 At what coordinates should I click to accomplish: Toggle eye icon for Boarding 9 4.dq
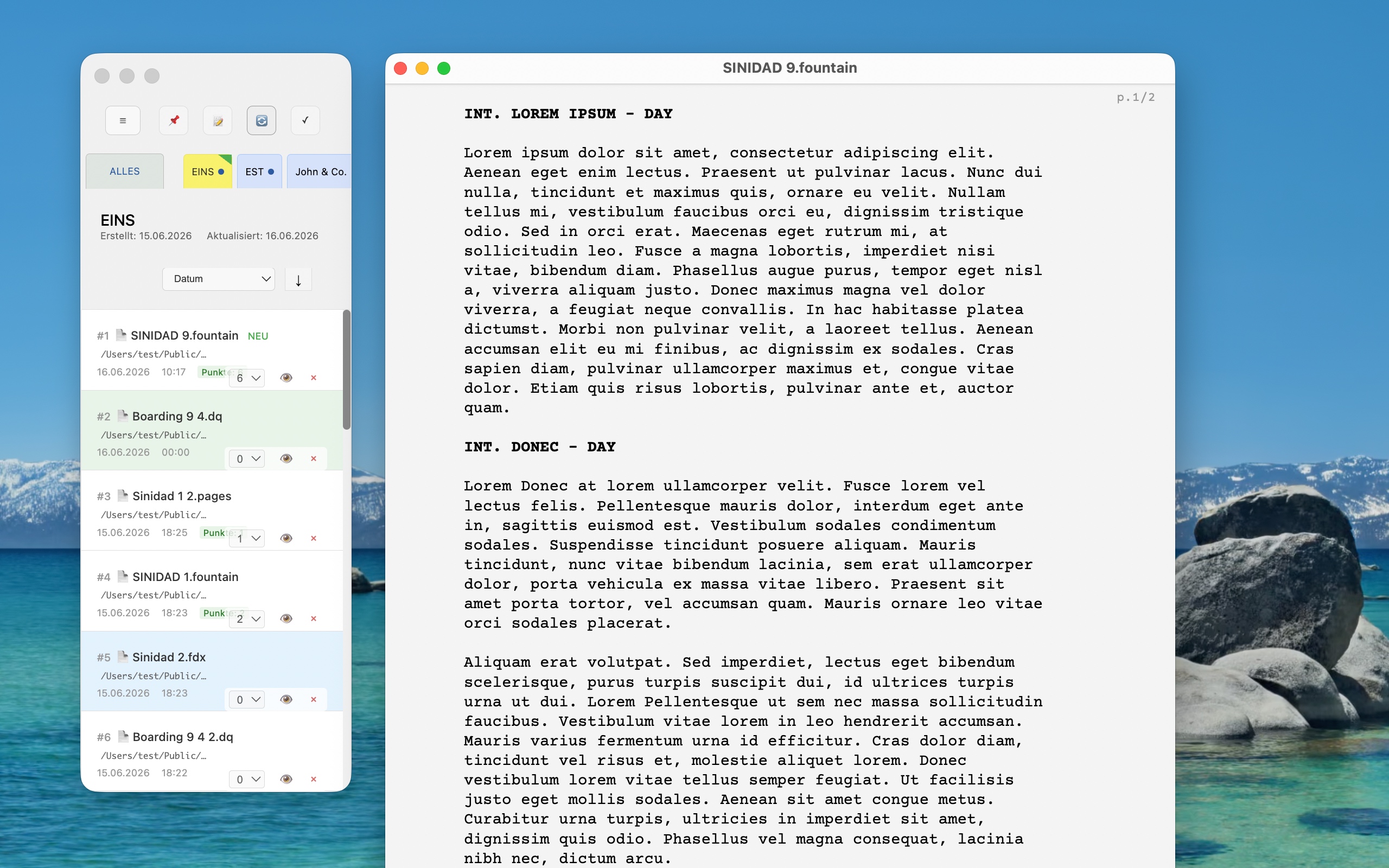pos(286,459)
